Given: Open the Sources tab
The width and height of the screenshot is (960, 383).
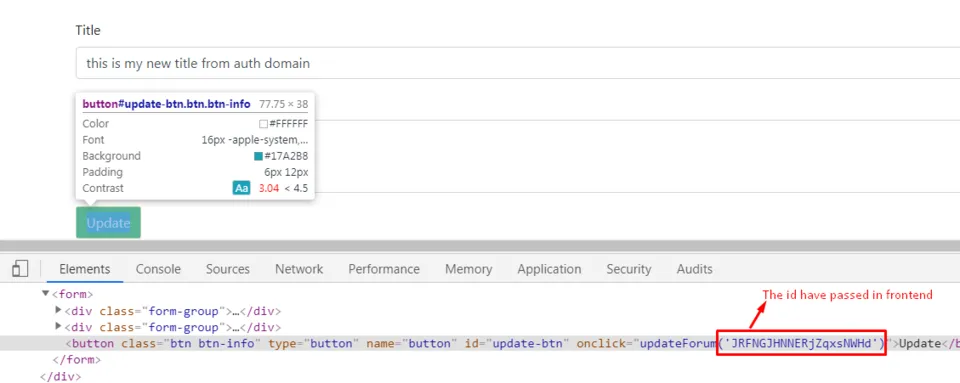Looking at the screenshot, I should pyautogui.click(x=228, y=269).
